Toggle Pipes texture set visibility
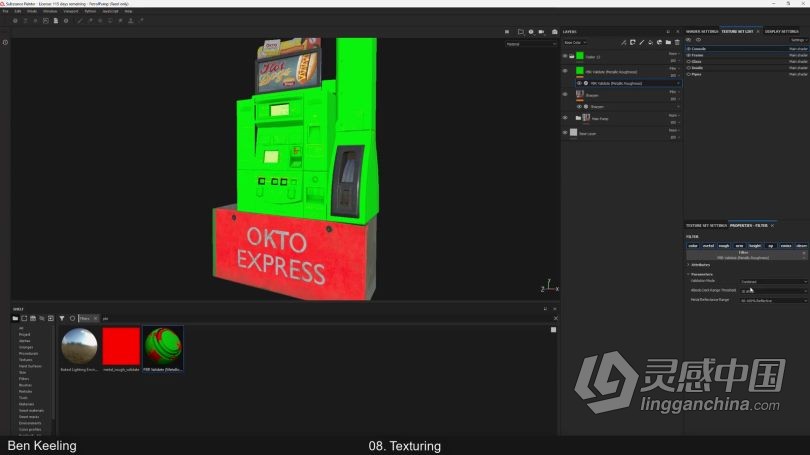 (x=689, y=74)
